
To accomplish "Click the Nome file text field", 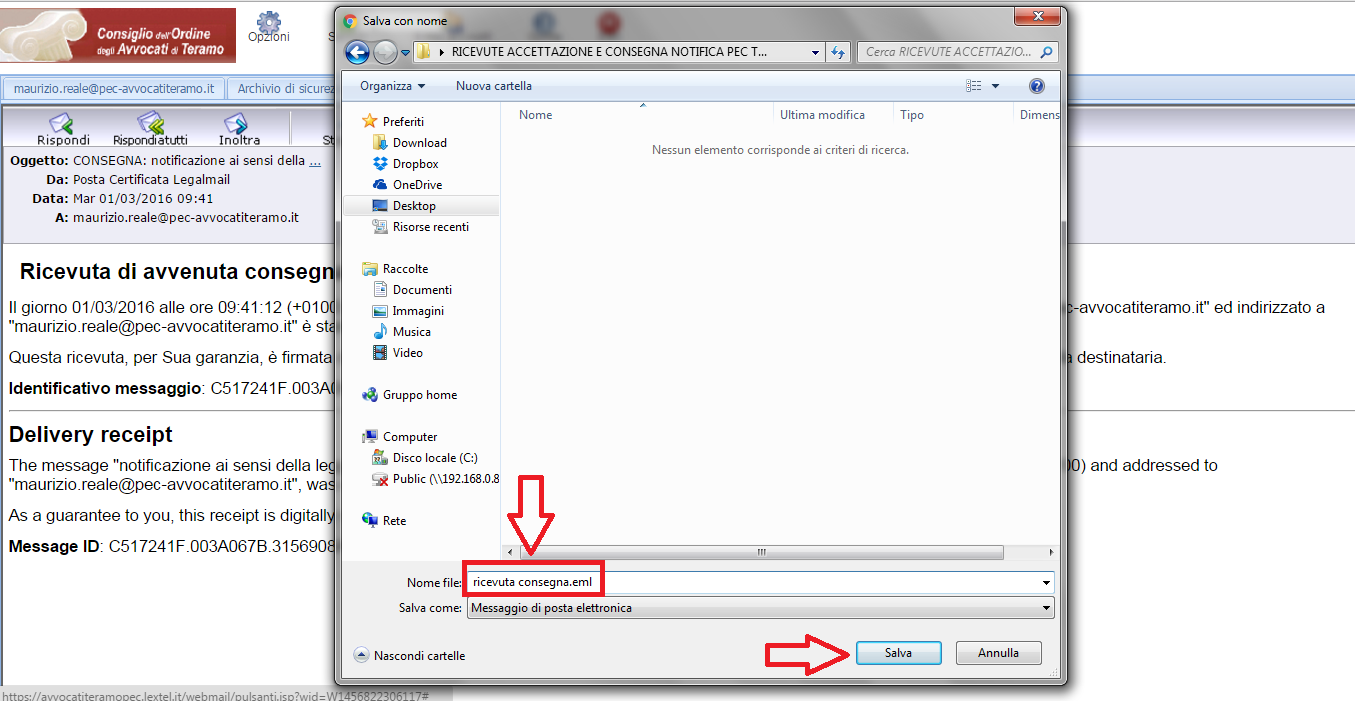I will 759,582.
